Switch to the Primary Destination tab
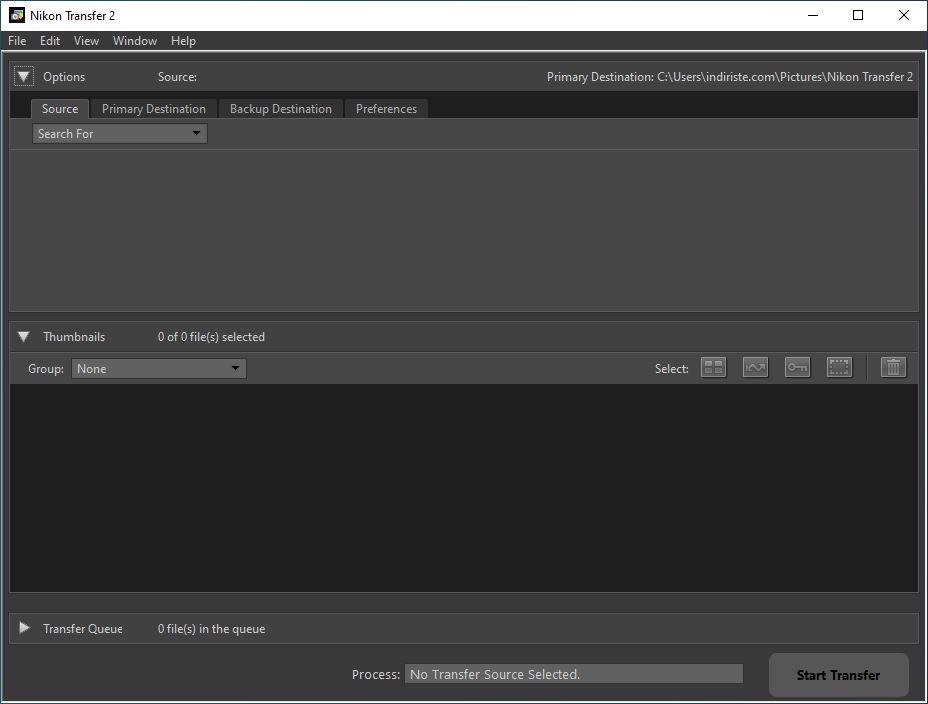Image resolution: width=928 pixels, height=704 pixels. [x=154, y=109]
